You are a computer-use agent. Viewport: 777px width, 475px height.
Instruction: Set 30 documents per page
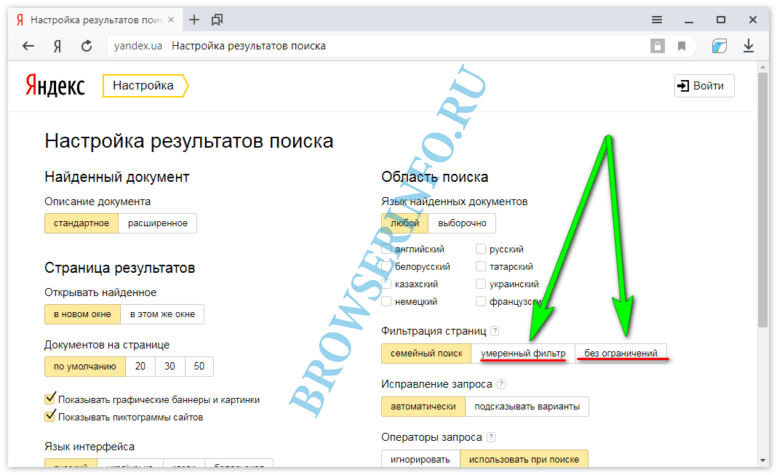(170, 367)
